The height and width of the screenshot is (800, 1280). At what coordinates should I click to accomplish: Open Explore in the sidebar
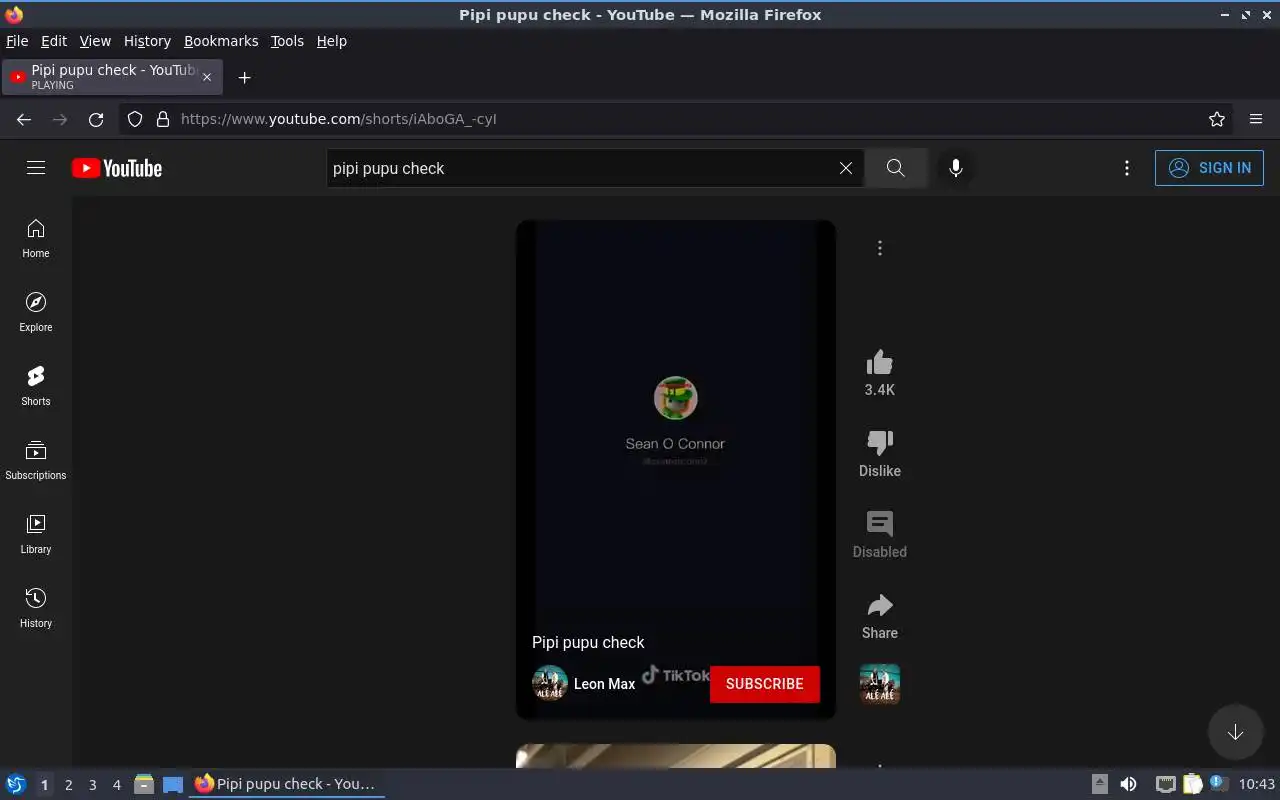point(36,313)
